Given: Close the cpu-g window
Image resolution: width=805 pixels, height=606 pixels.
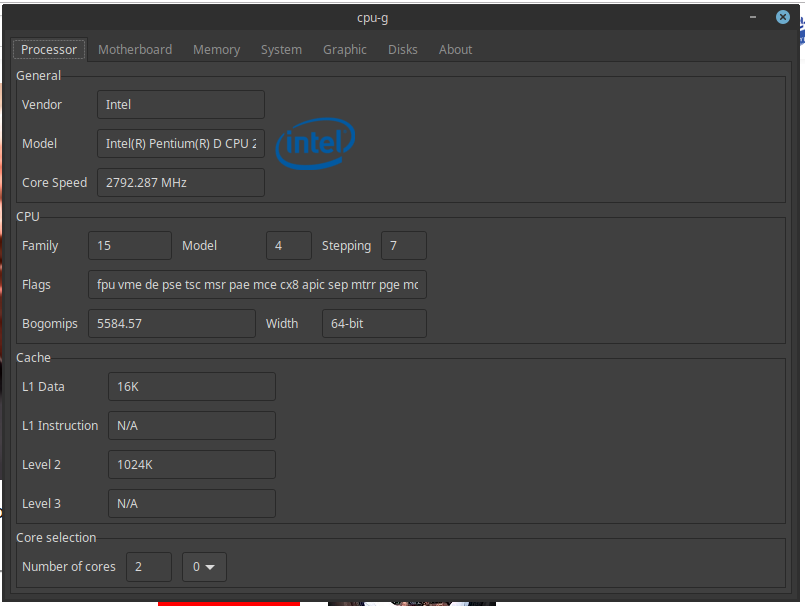Looking at the screenshot, I should tap(782, 17).
